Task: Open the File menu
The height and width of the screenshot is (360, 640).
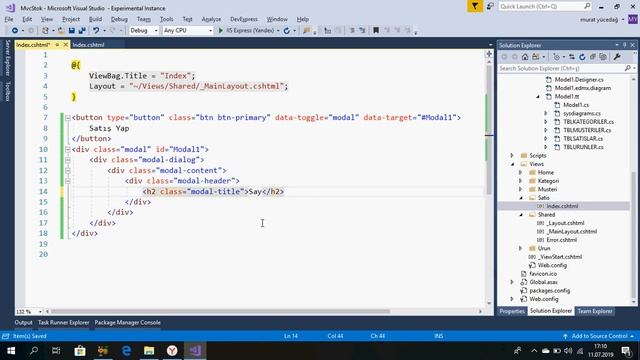Action: (9, 19)
